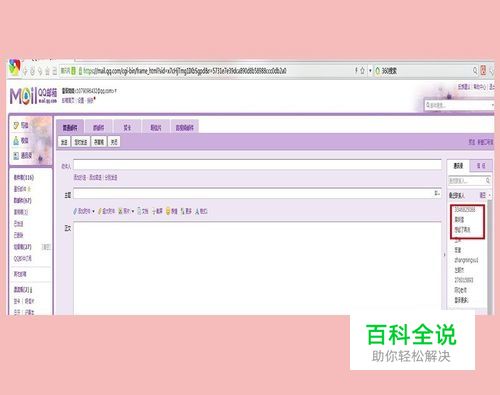Click the message body text area
Image resolution: width=500 pixels, height=395 pixels.
click(x=257, y=268)
